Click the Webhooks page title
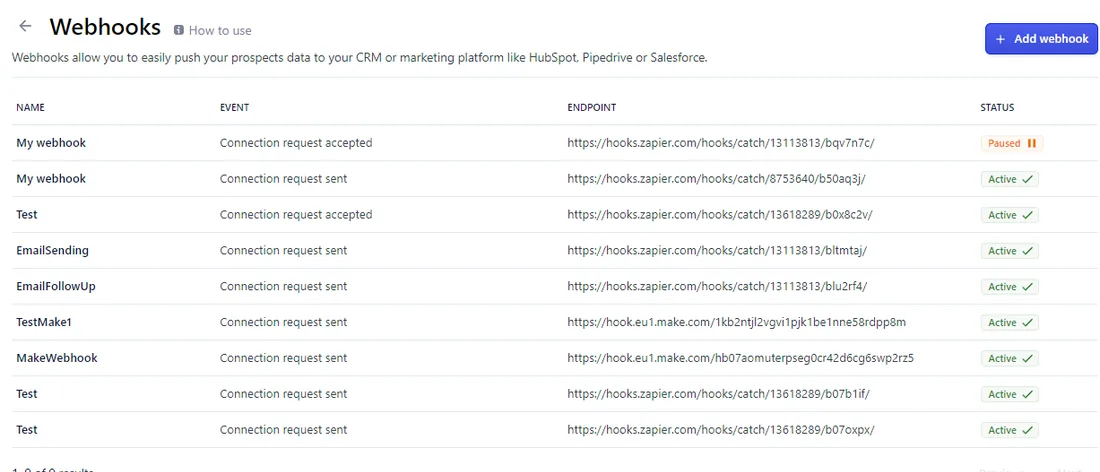Viewport: 1100px width, 472px height. click(x=105, y=27)
